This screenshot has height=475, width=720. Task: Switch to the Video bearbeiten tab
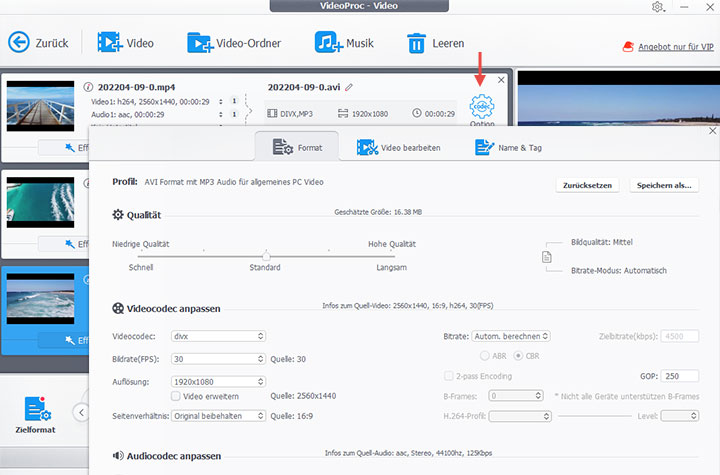398,148
